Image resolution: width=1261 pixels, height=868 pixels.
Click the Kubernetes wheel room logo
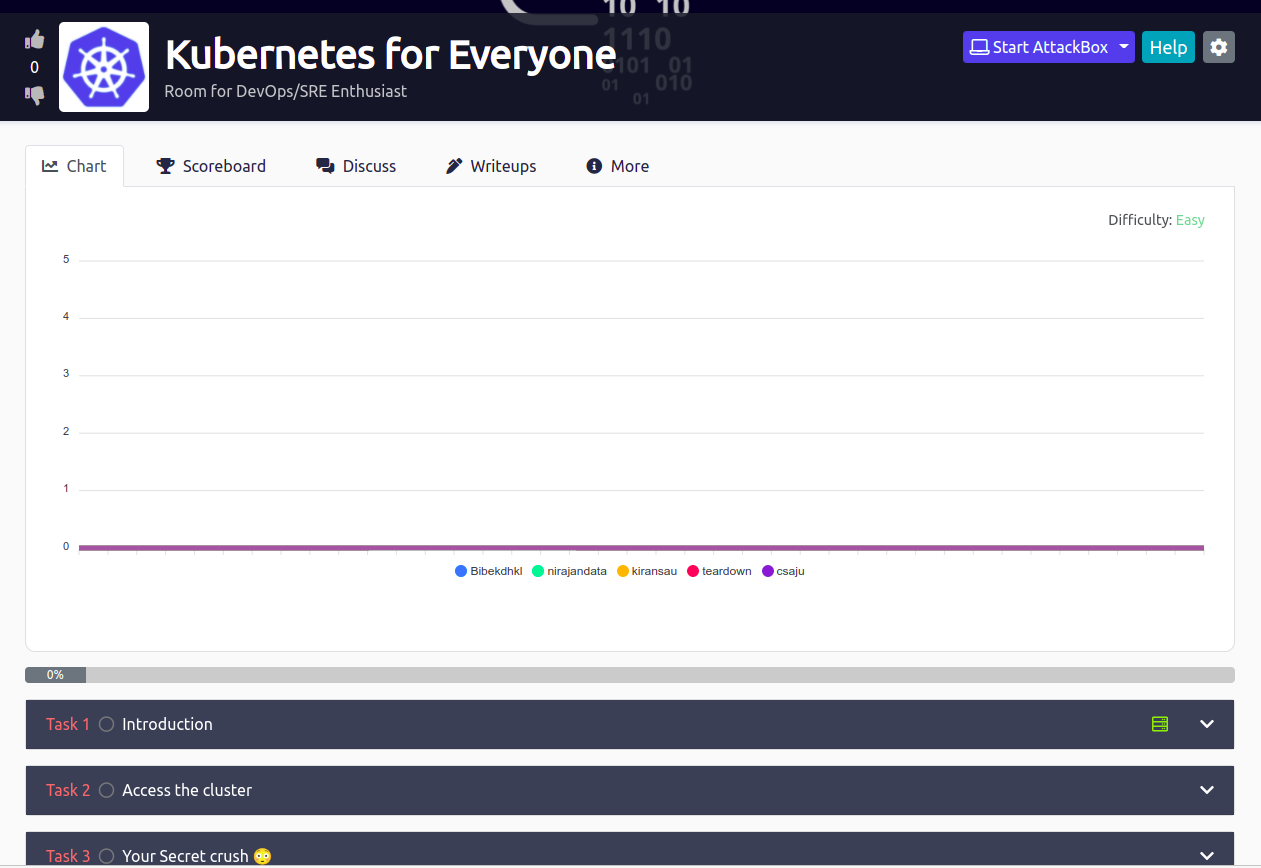104,67
